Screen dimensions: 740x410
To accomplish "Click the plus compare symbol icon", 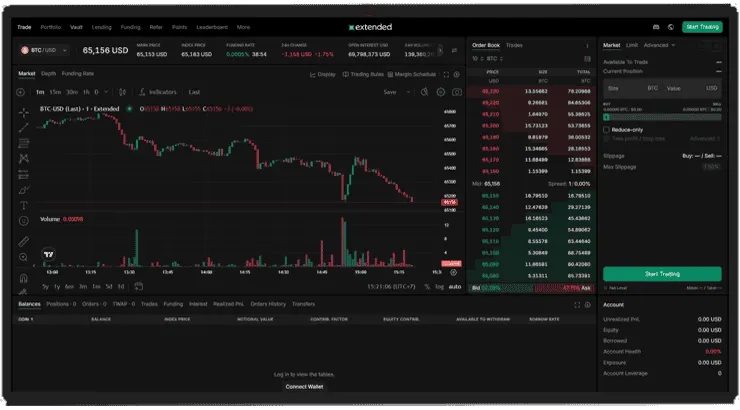I will tap(21, 92).
